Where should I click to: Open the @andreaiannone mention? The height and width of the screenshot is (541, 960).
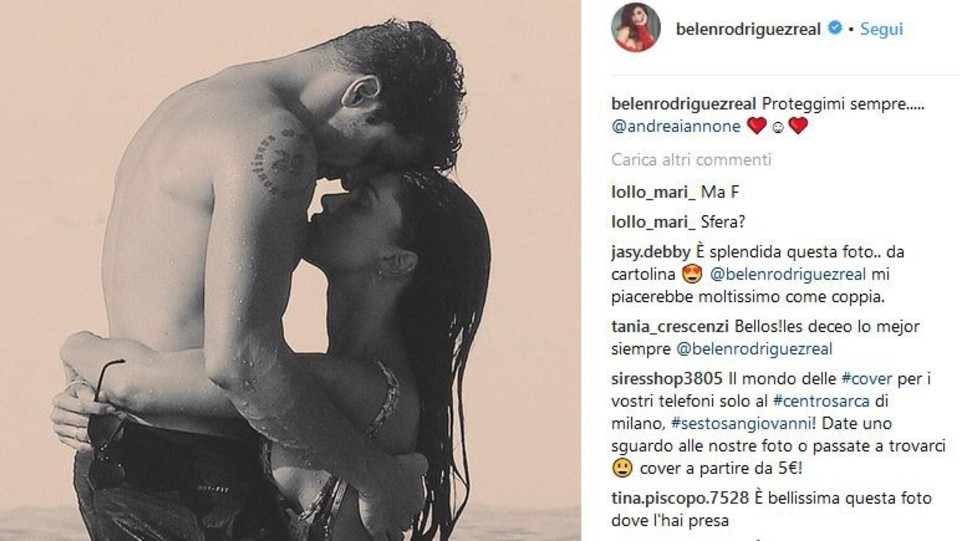point(676,126)
